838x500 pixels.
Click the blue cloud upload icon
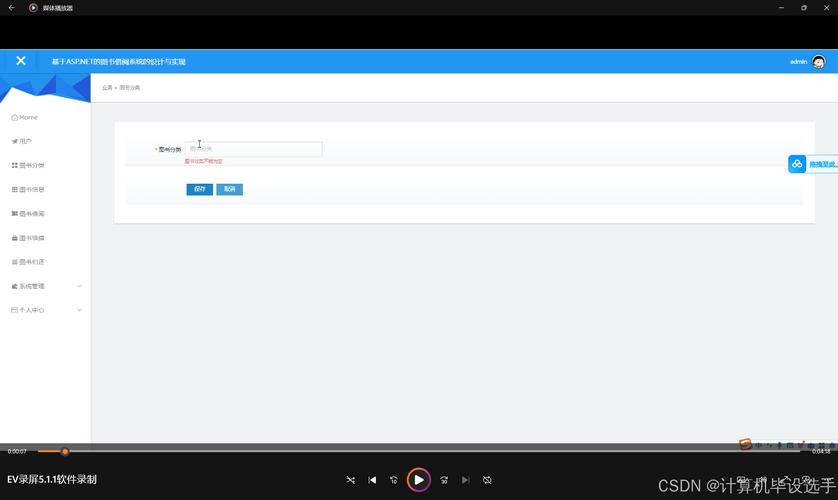pos(797,164)
